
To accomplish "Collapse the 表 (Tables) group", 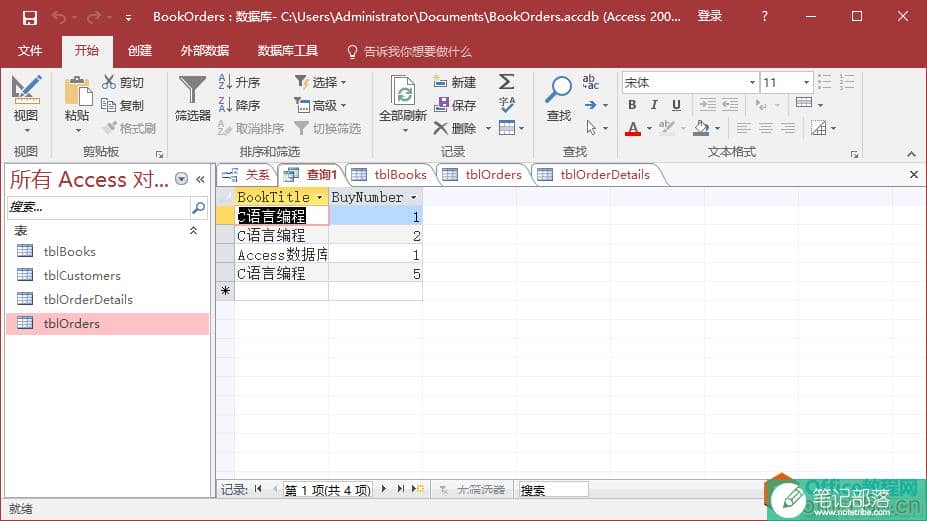I will (193, 231).
